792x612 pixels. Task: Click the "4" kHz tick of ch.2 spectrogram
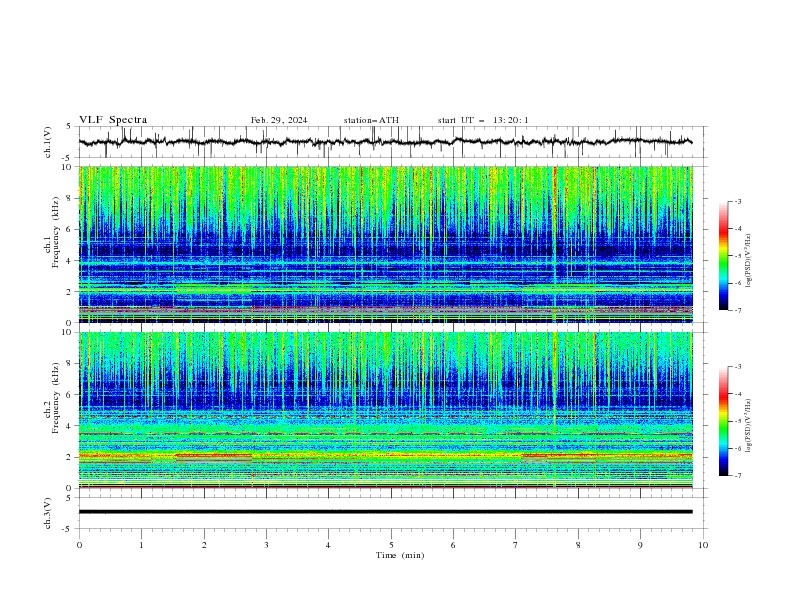click(70, 426)
